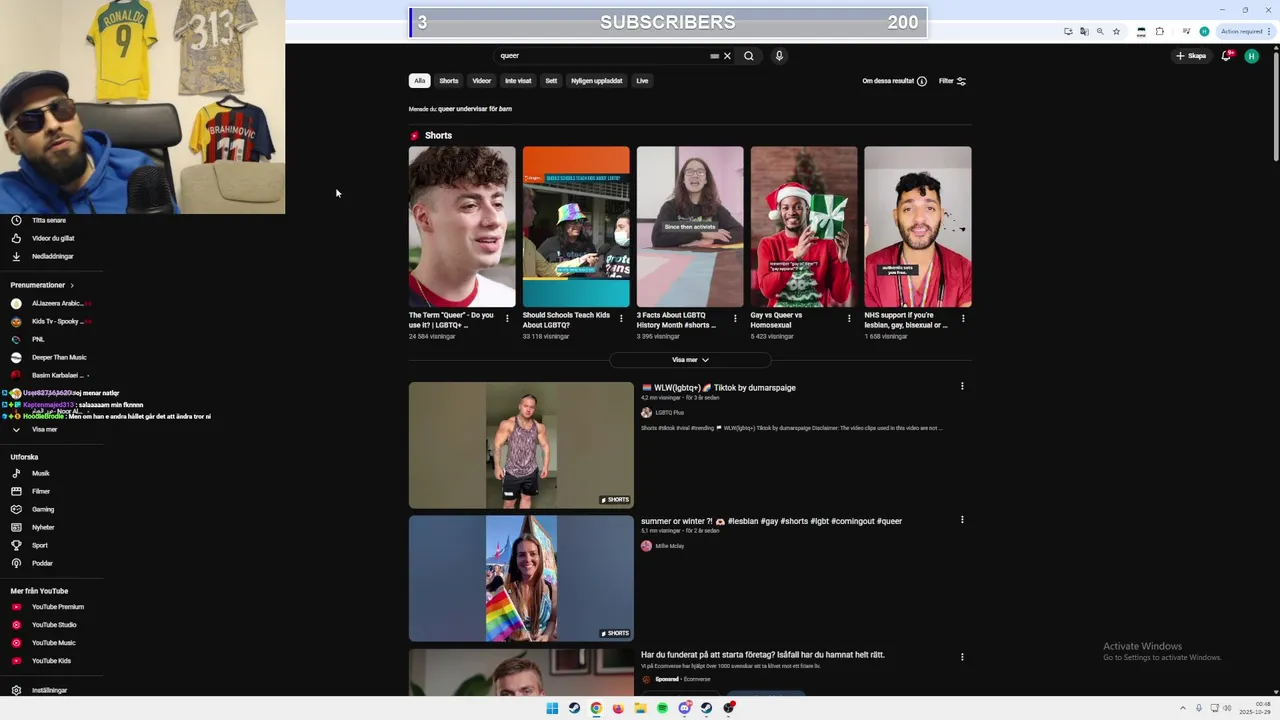Bookmark this page with star icon
1280x720 pixels.
tap(1117, 31)
